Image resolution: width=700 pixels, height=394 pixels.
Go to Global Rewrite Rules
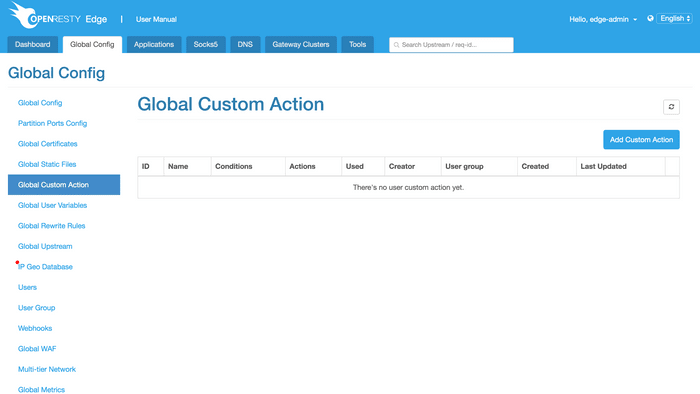[x=52, y=226]
